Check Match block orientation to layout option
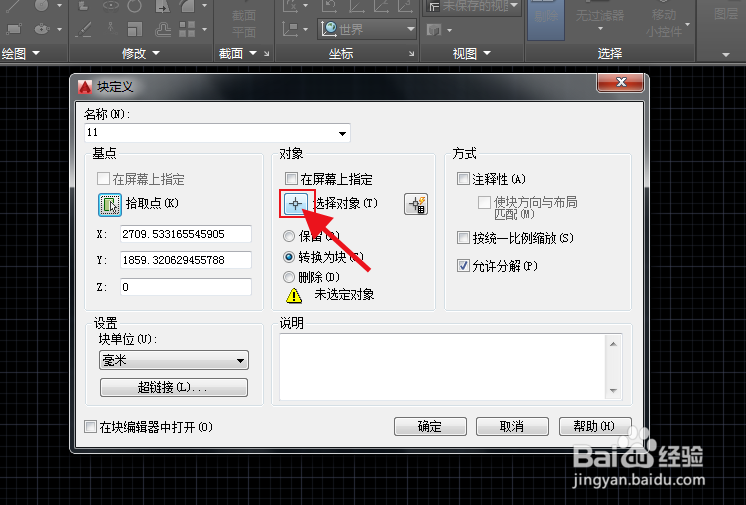The width and height of the screenshot is (746, 505). coord(484,202)
